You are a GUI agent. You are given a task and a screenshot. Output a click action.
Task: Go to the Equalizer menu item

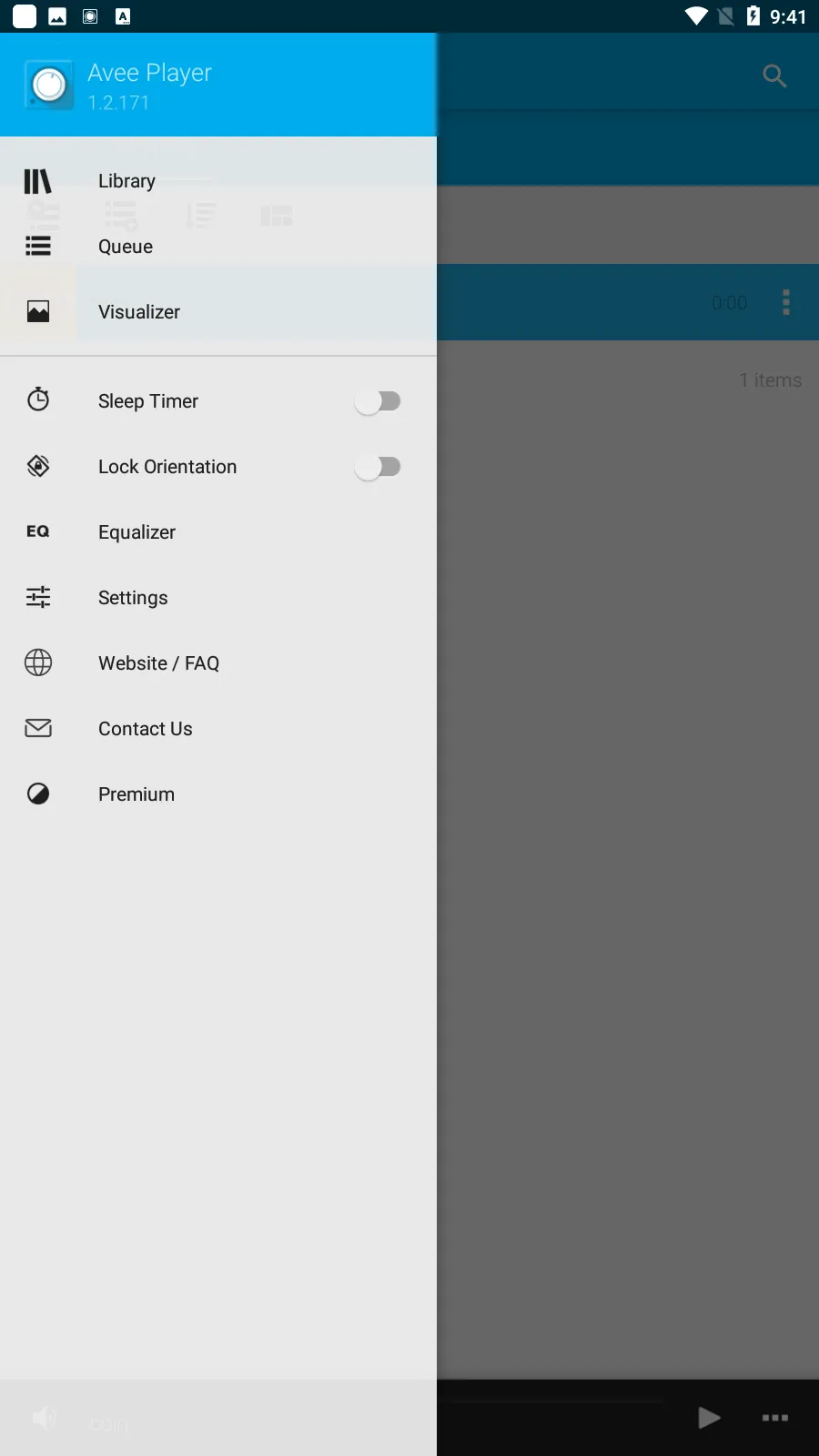(136, 532)
